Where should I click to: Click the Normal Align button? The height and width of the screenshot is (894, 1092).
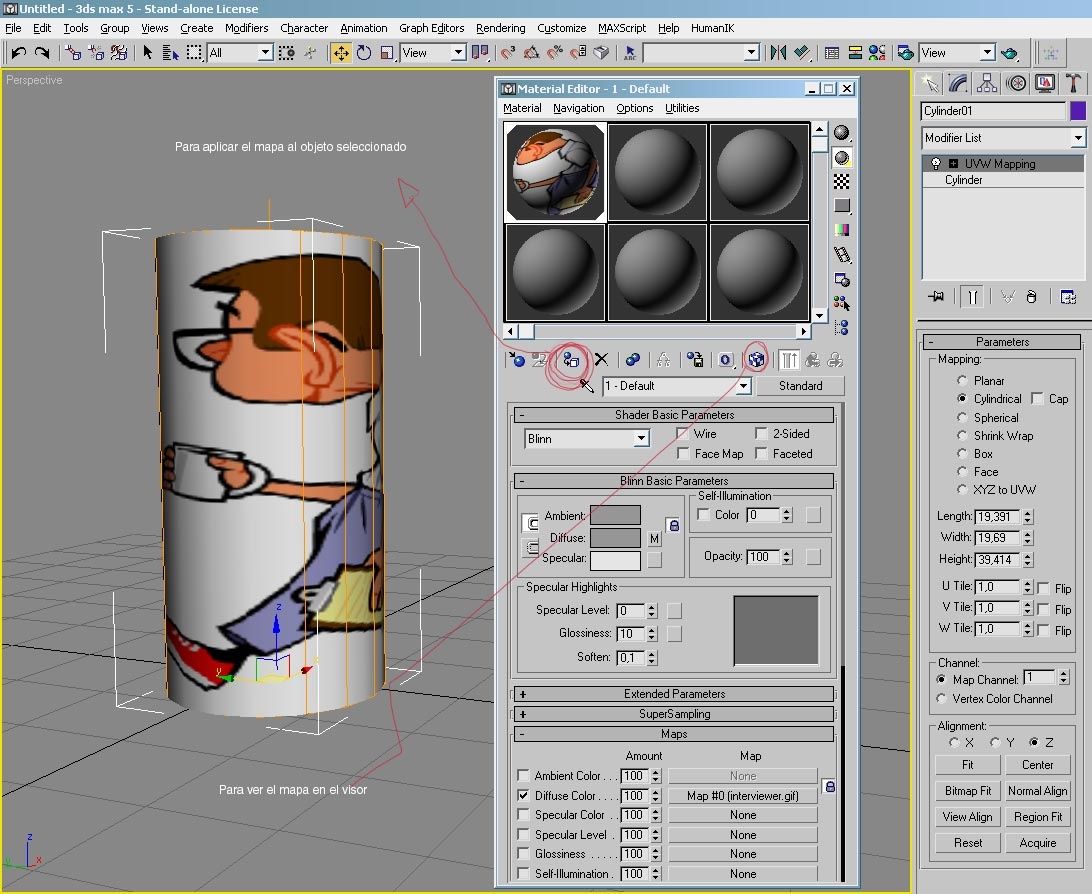point(1038,791)
